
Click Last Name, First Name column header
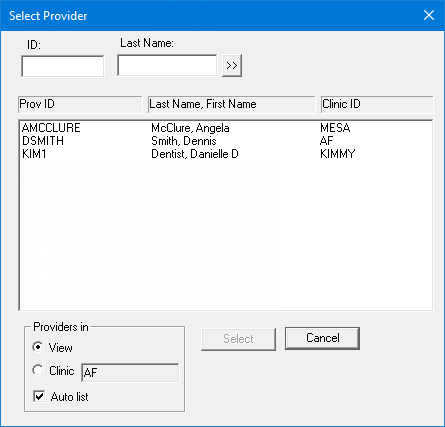point(232,104)
